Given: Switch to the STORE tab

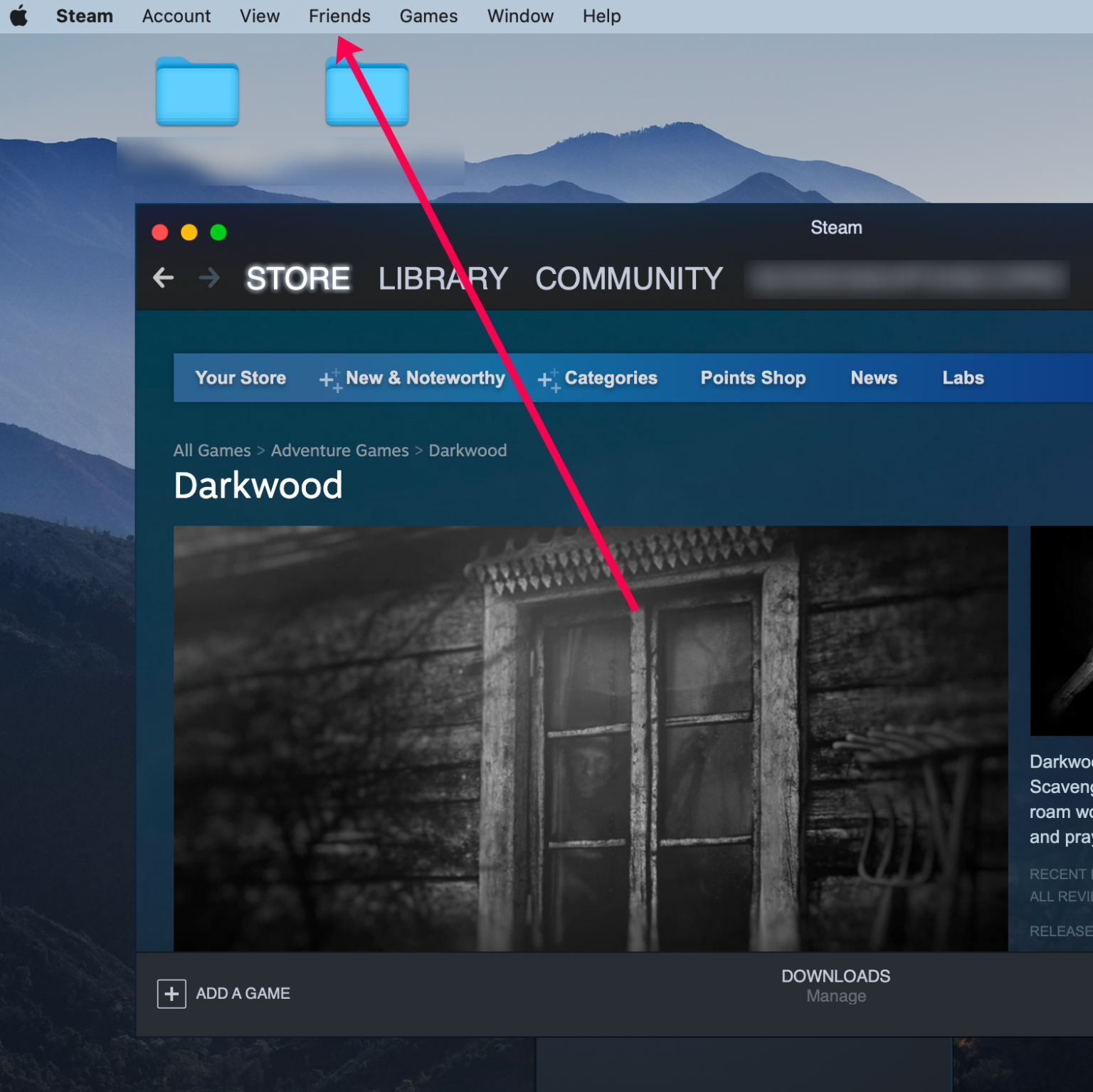Looking at the screenshot, I should click(298, 278).
